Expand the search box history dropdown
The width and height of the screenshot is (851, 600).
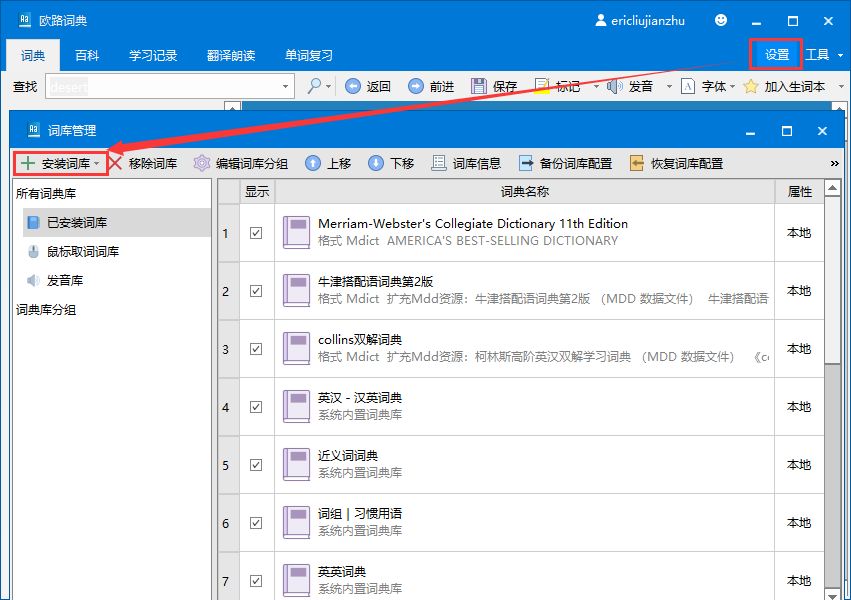pos(285,86)
